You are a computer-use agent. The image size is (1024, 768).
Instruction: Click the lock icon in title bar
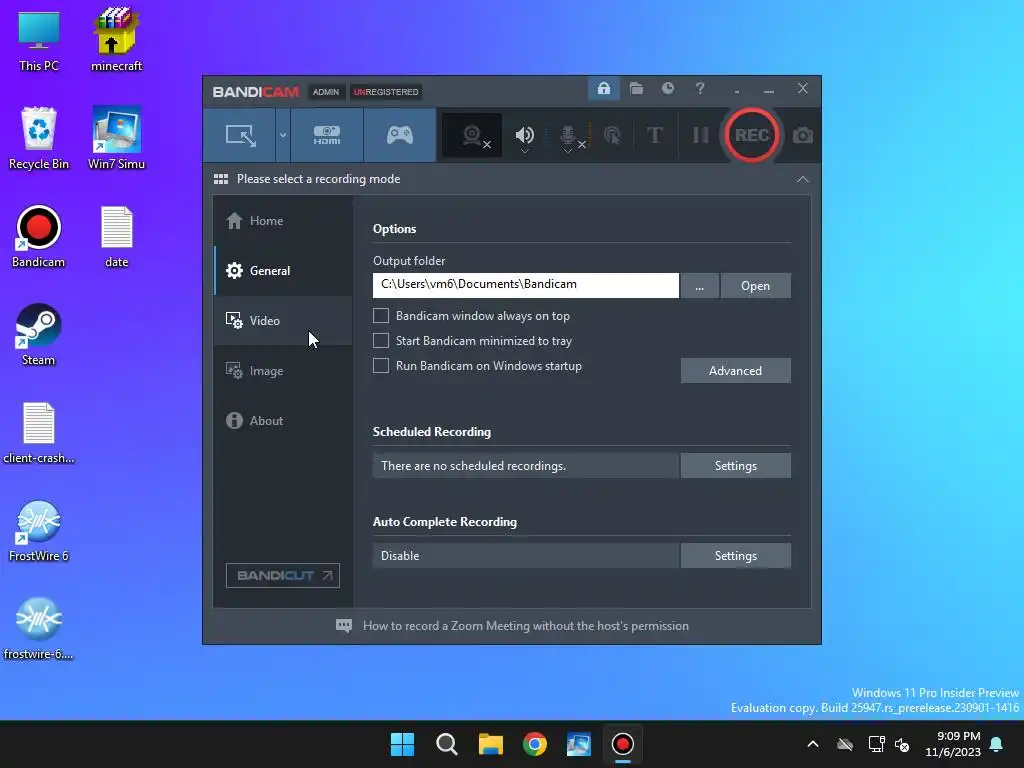(603, 88)
